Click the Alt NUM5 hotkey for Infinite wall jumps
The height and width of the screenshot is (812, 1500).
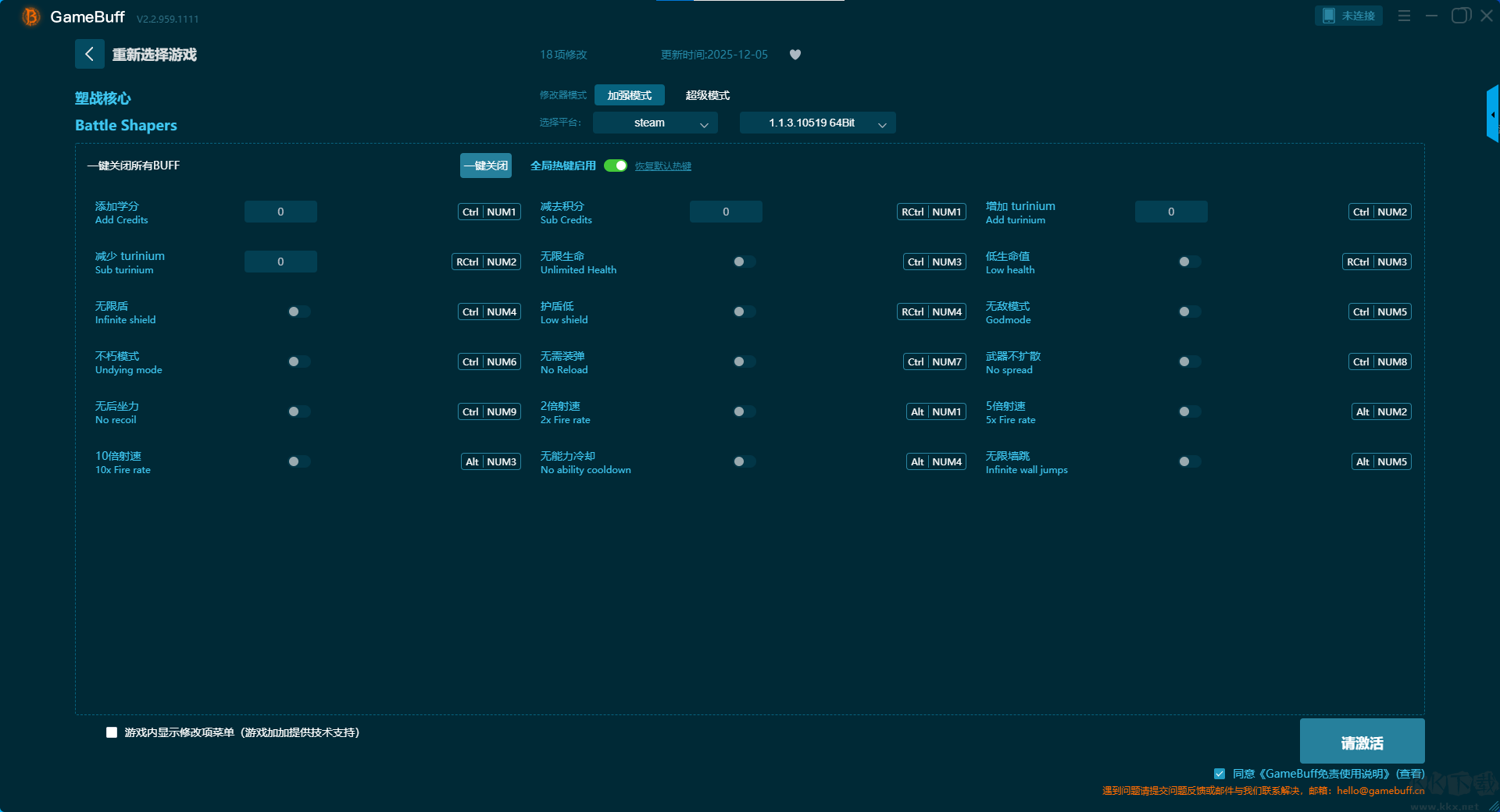click(x=1381, y=461)
